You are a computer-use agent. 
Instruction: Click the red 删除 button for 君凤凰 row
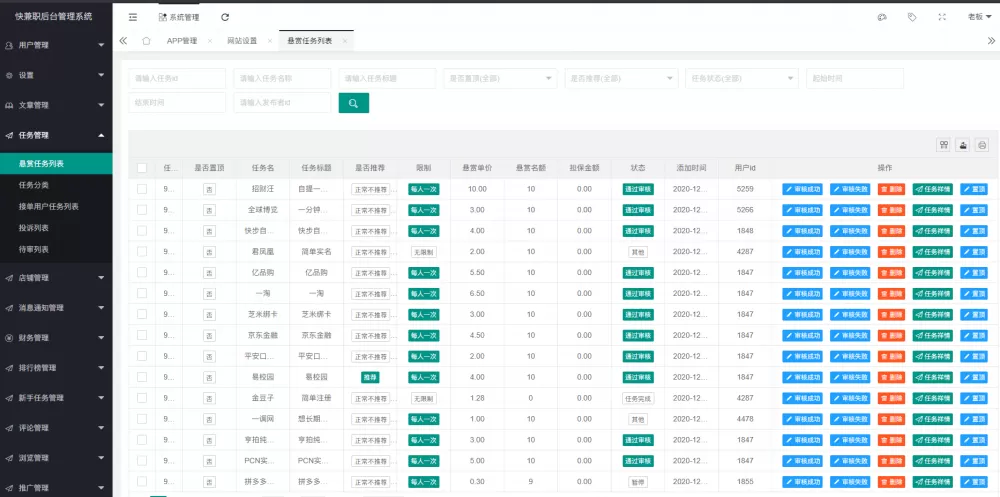[x=890, y=252]
